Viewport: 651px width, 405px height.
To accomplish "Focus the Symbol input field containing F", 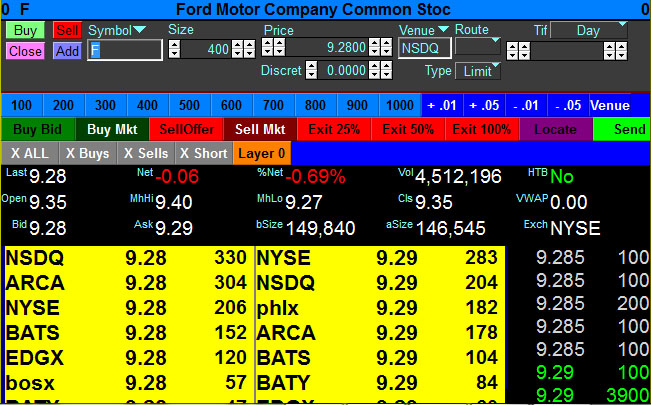I will point(125,50).
